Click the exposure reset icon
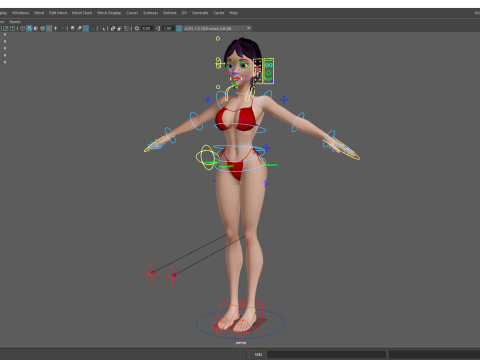480x360 pixels. click(x=137, y=28)
